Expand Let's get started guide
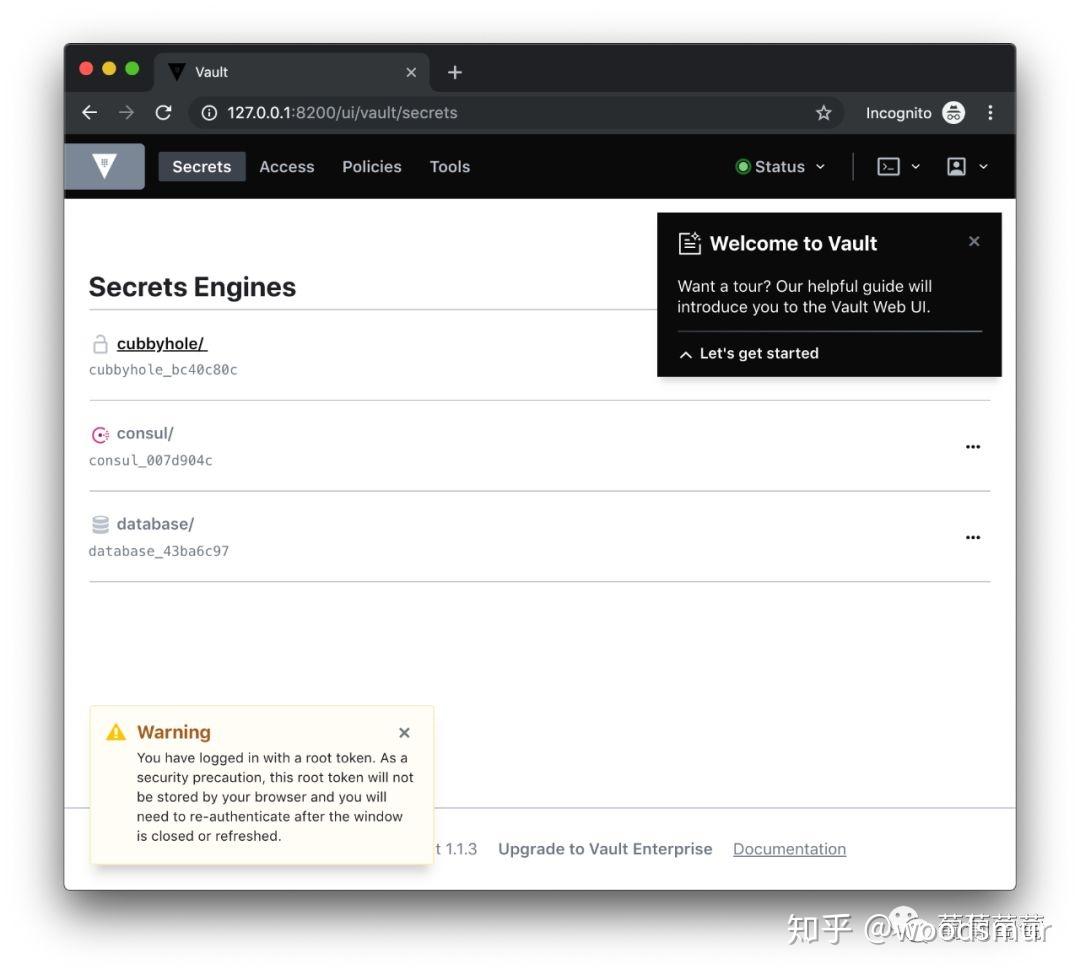 749,354
